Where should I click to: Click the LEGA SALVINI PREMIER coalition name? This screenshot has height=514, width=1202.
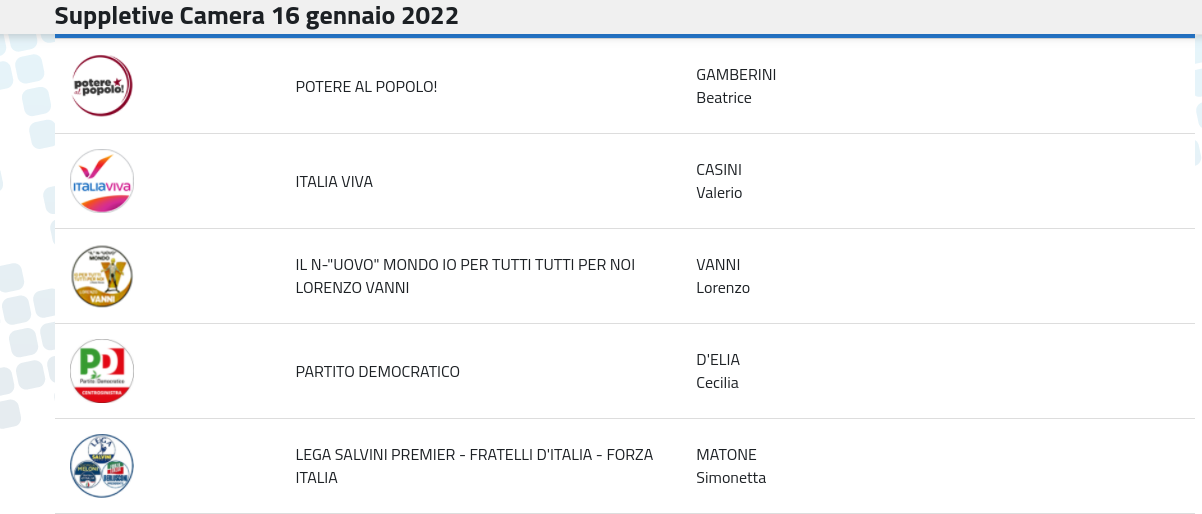click(474, 455)
